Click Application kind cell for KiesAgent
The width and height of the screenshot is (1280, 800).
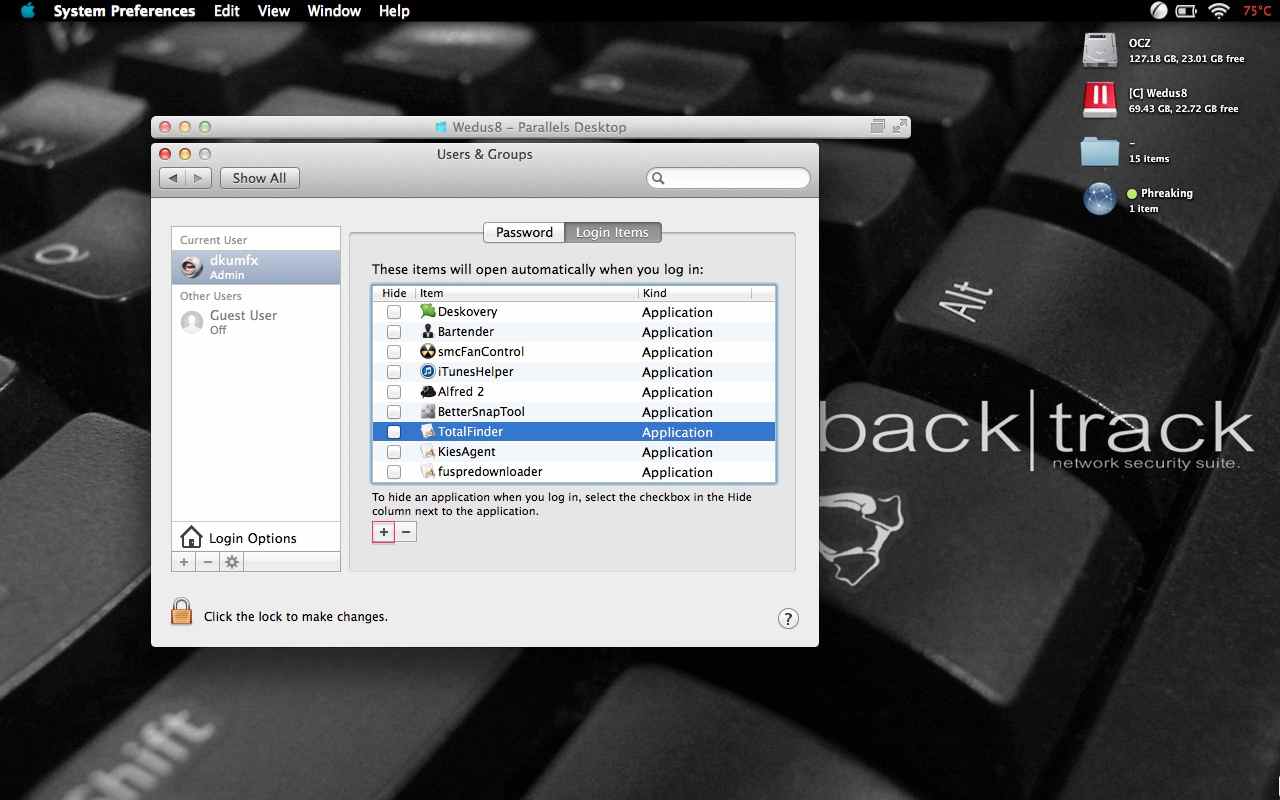[x=677, y=452]
